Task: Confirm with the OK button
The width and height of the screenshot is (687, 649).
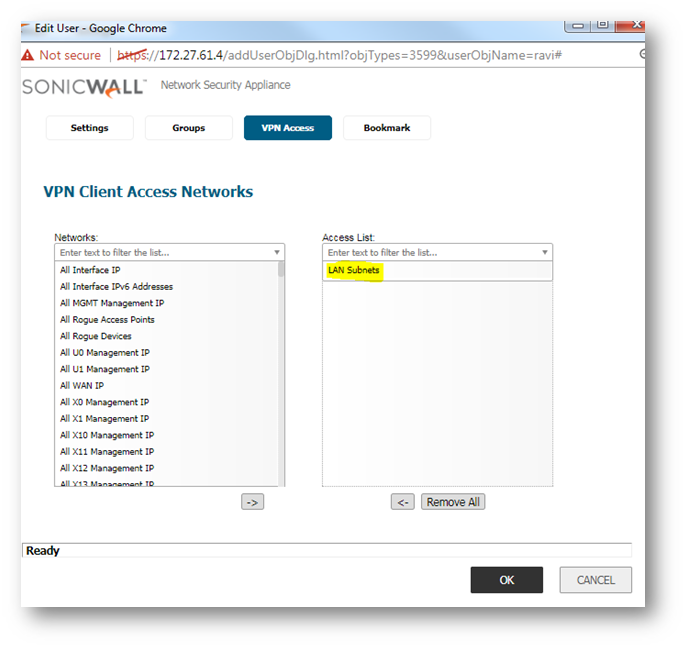Action: (506, 580)
